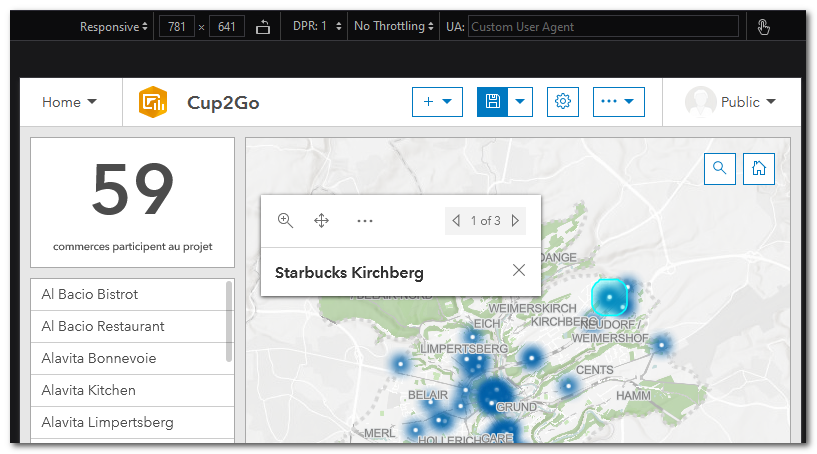Open the Home menu
This screenshot has height=454, width=817.
click(70, 102)
